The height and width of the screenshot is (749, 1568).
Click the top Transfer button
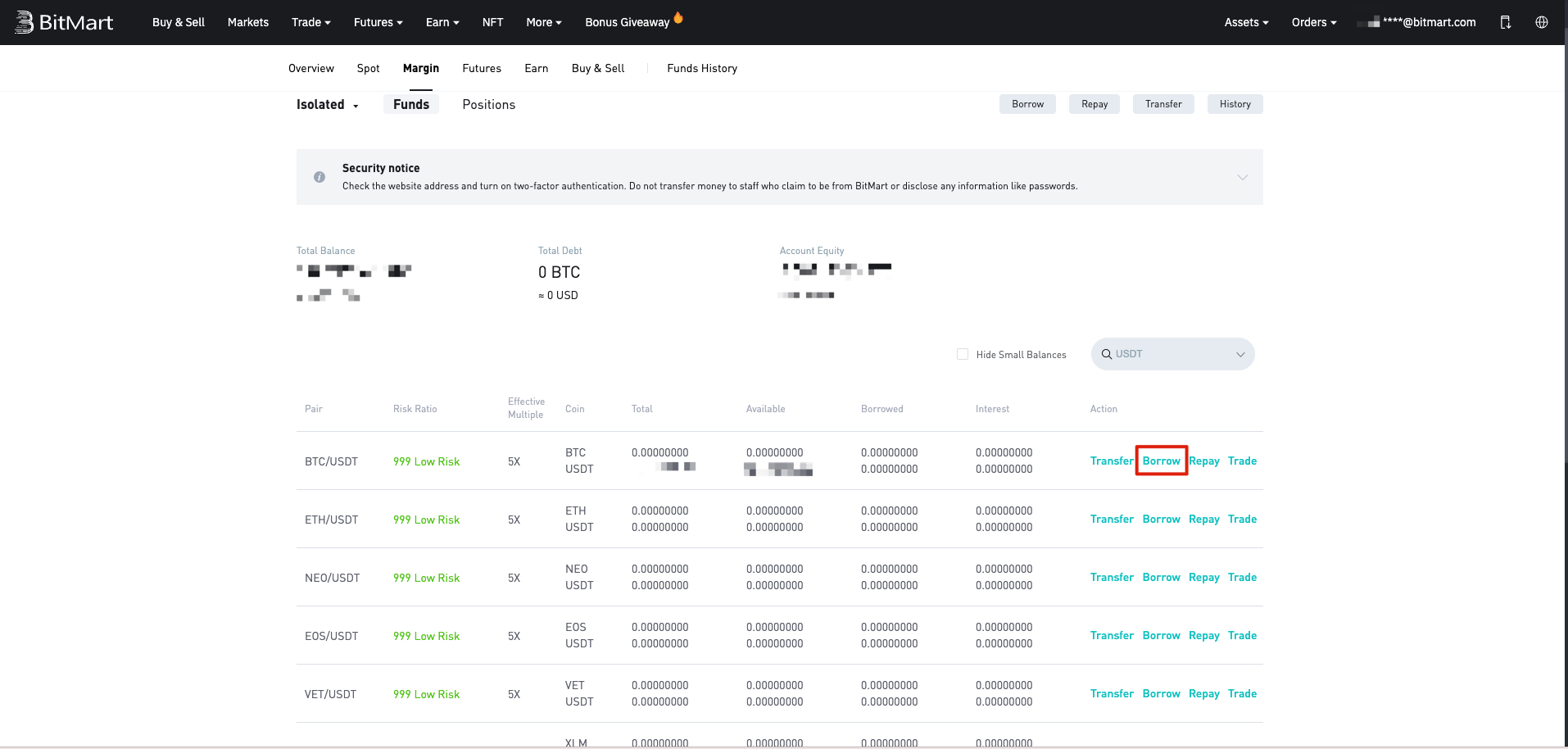[1163, 104]
